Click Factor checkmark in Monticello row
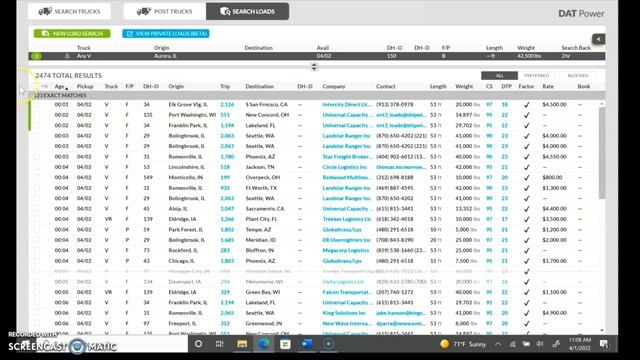The image size is (640, 360). [x=526, y=178]
